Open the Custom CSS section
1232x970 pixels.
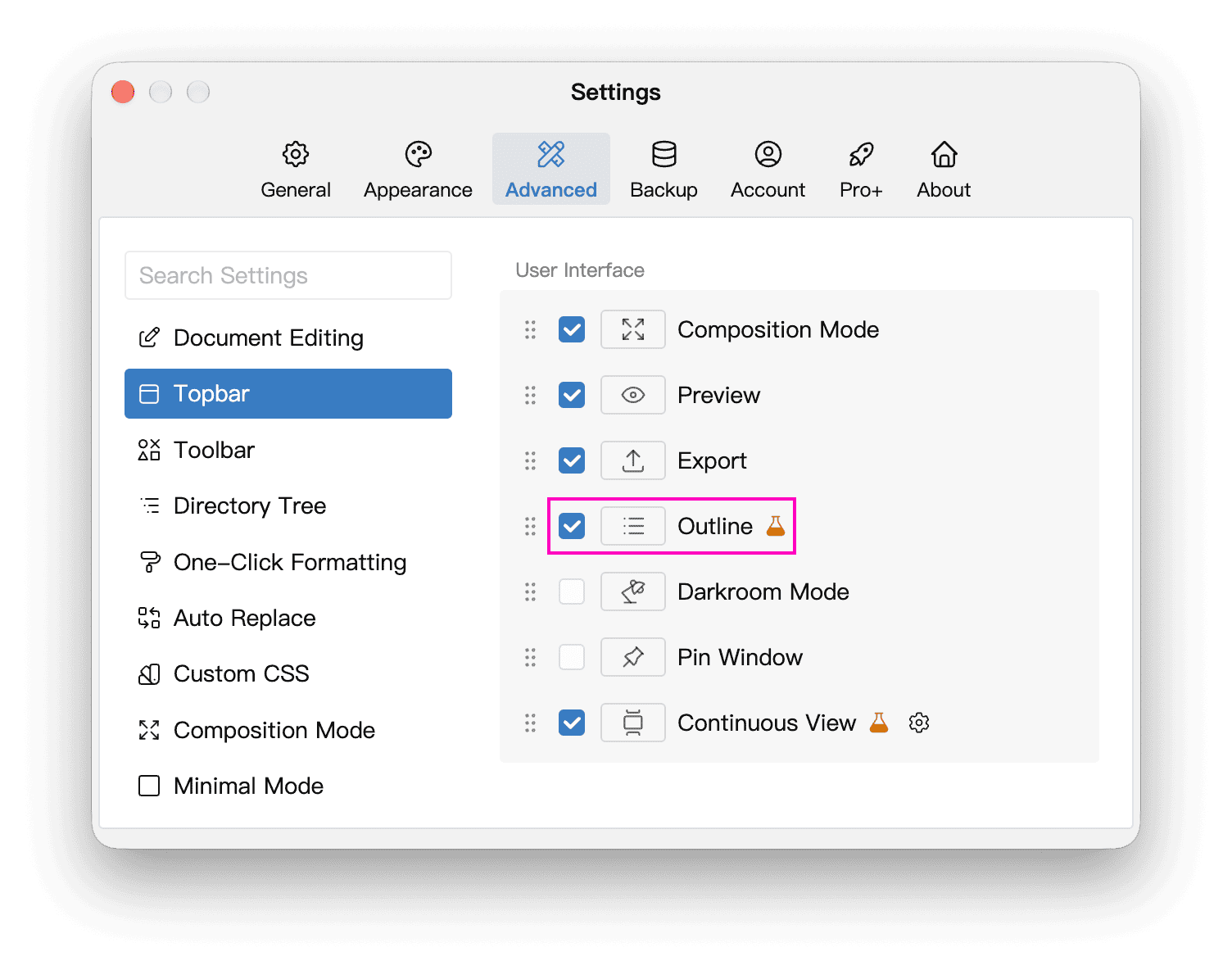(288, 673)
